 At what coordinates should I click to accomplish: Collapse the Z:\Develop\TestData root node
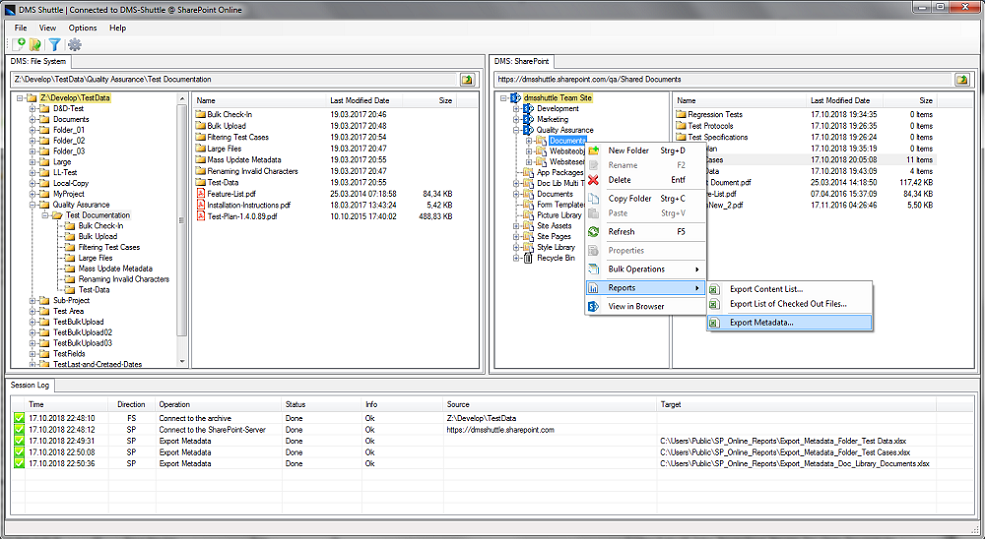point(20,98)
